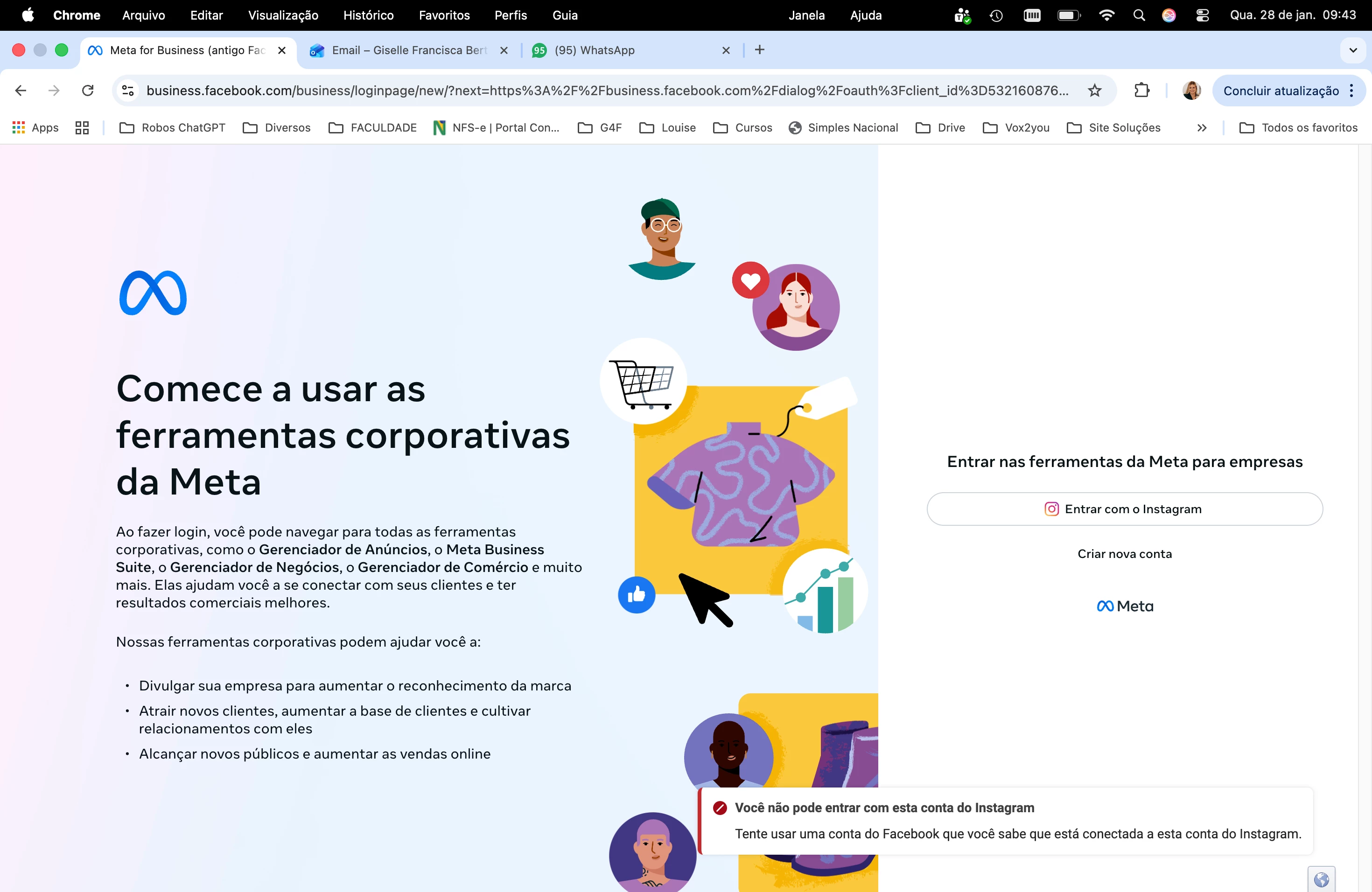Open the tab groups grid icon

tap(82, 128)
